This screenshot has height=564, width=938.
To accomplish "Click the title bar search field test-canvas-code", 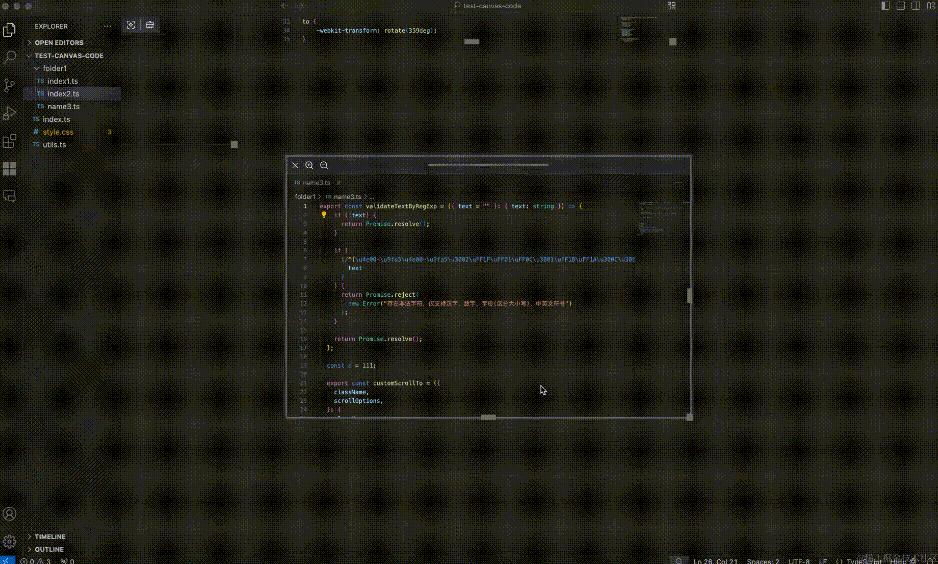I will coord(488,5).
